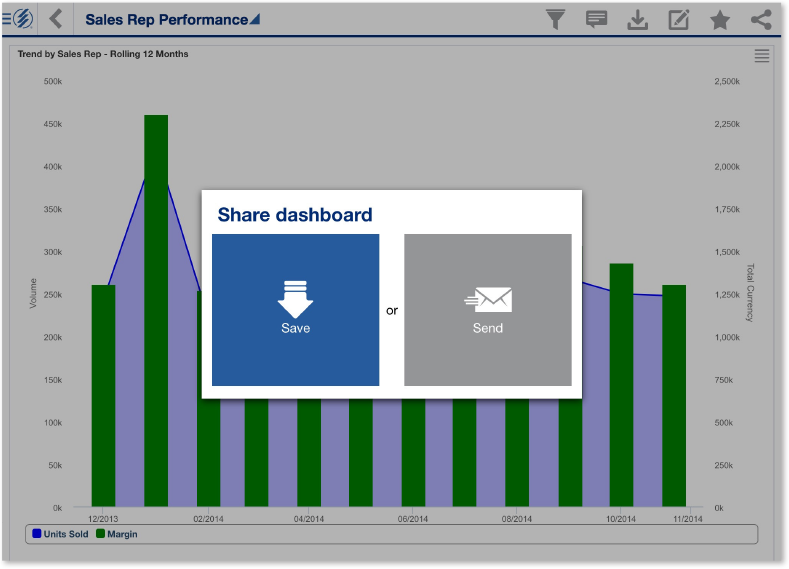
Task: Mark dashboard as favorite with star icon
Action: pyautogui.click(x=720, y=20)
